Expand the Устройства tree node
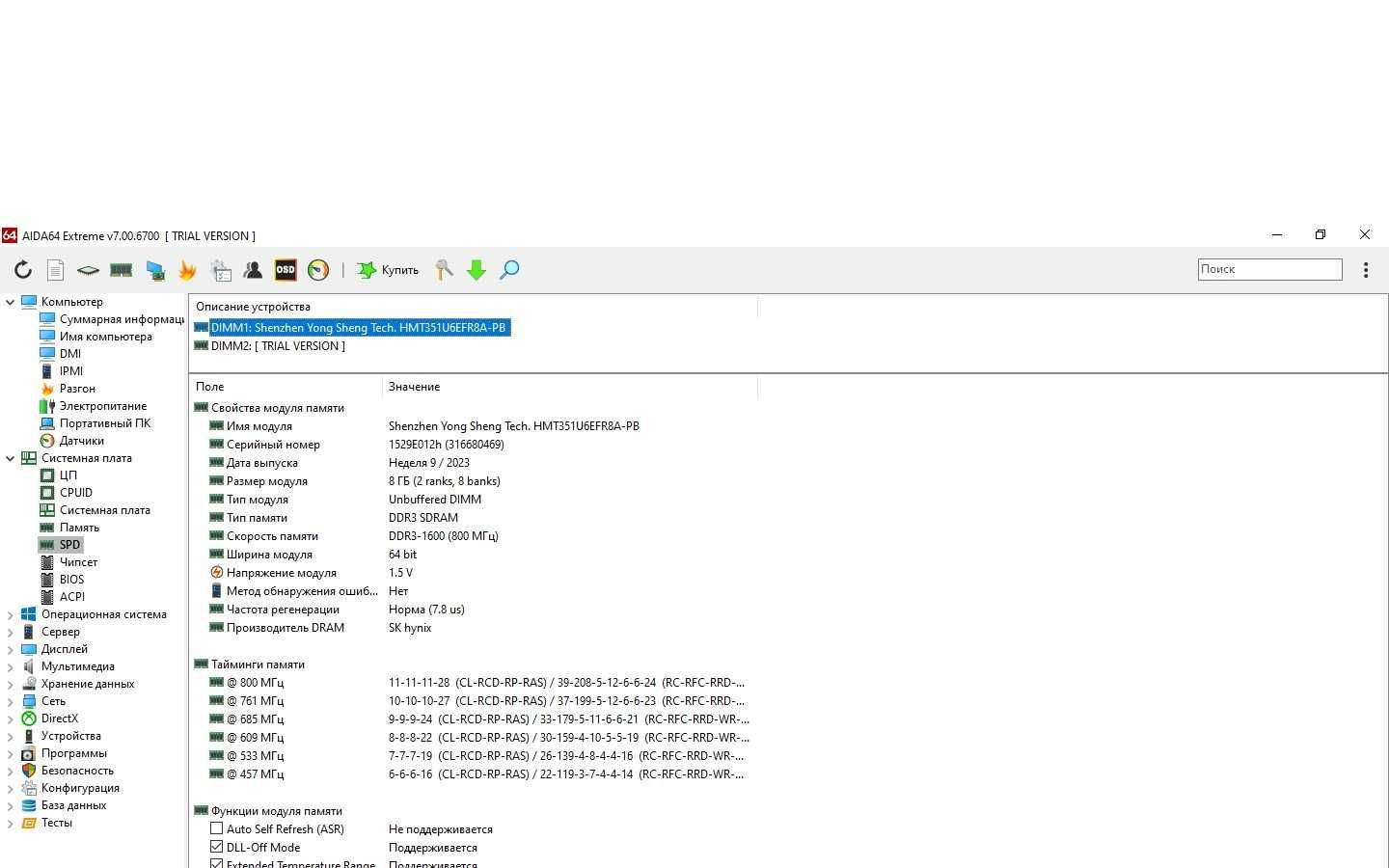This screenshot has height=868, width=1389. click(x=10, y=736)
